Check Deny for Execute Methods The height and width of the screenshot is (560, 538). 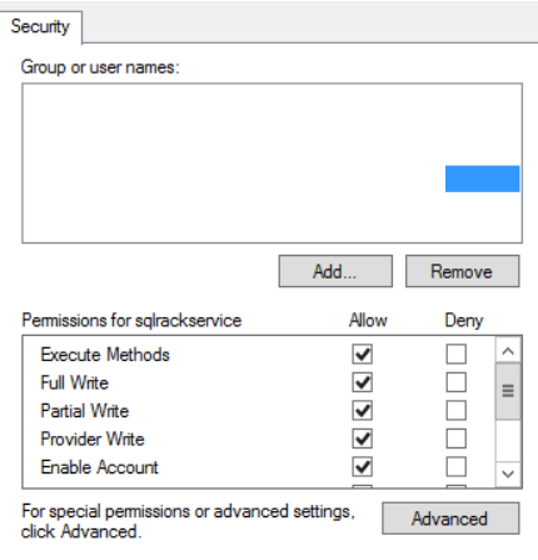tap(456, 354)
